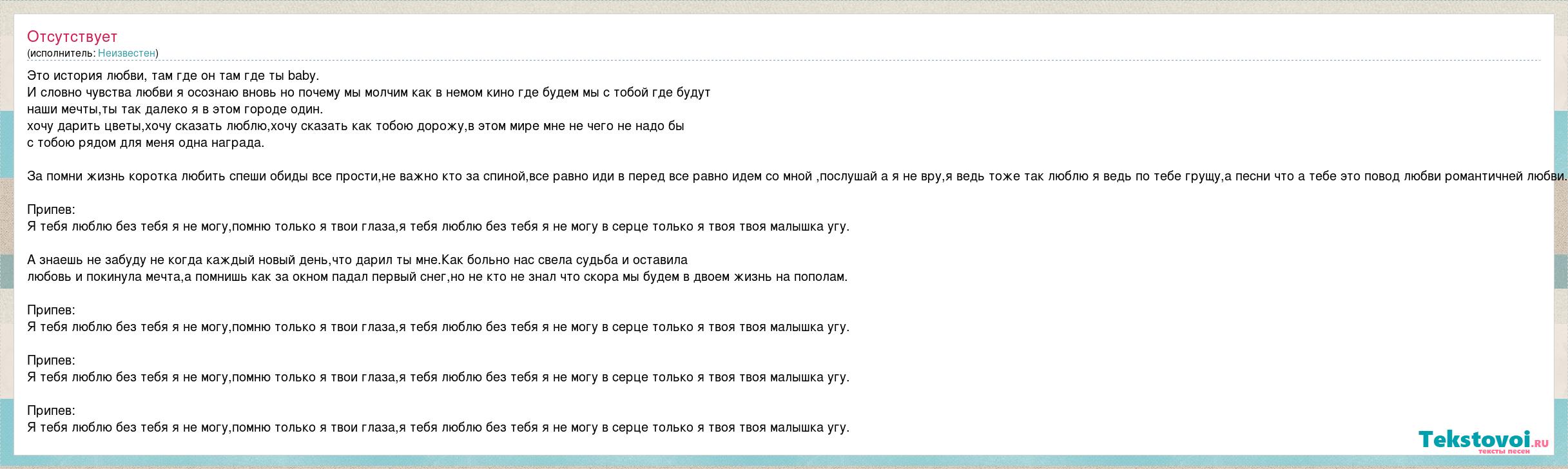Open the artist link Неизвестен

tap(126, 53)
